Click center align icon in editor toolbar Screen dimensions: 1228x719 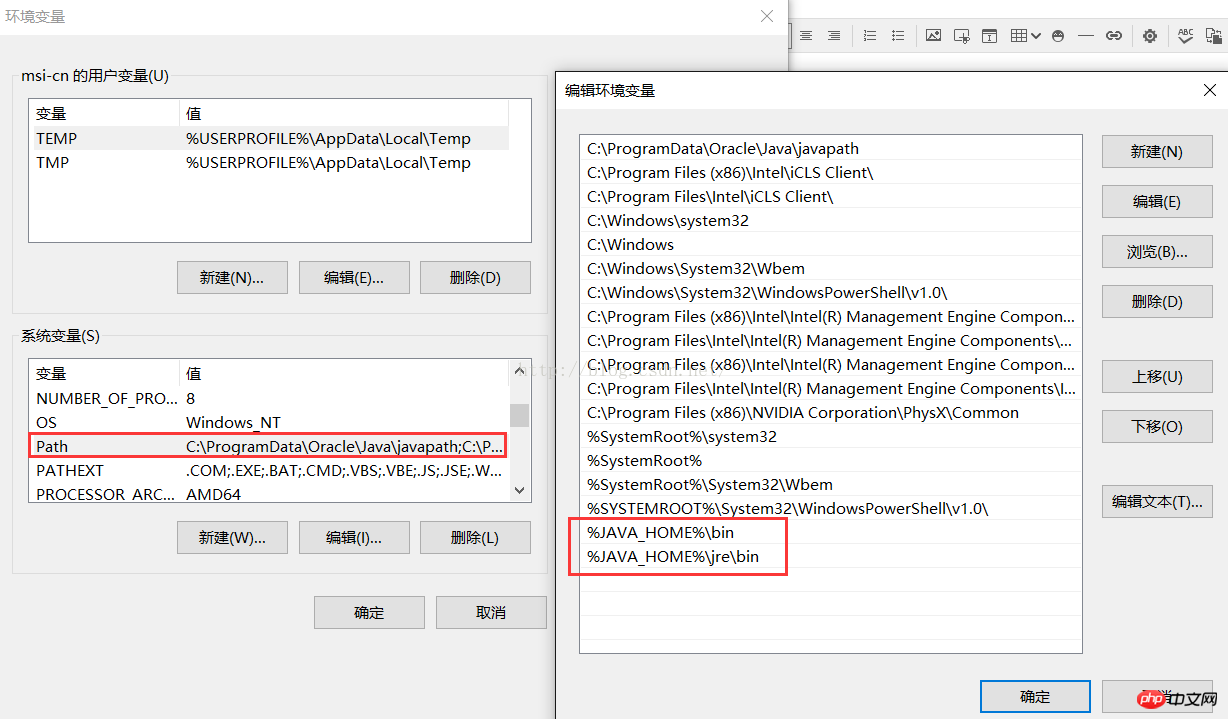806,35
